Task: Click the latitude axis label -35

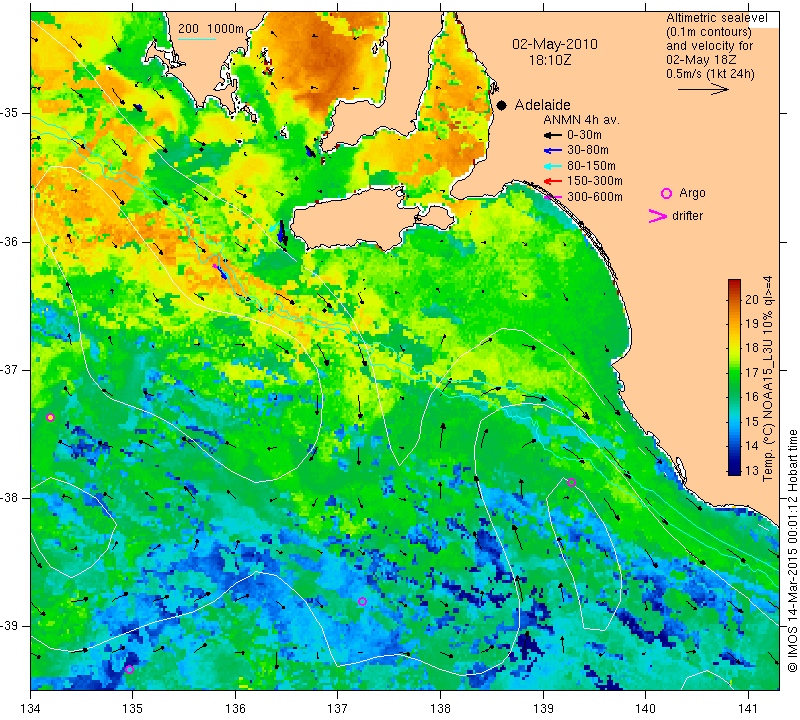Action: tap(9, 113)
